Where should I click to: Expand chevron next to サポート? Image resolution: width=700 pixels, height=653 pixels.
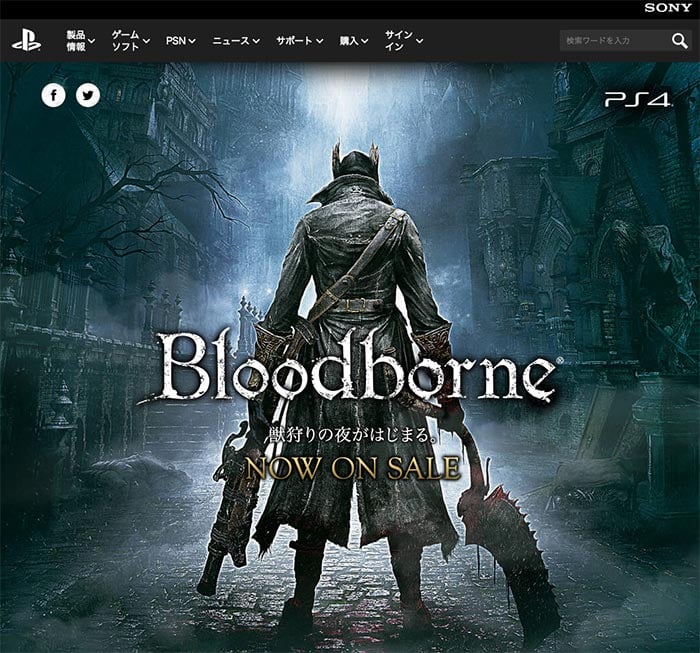320,41
